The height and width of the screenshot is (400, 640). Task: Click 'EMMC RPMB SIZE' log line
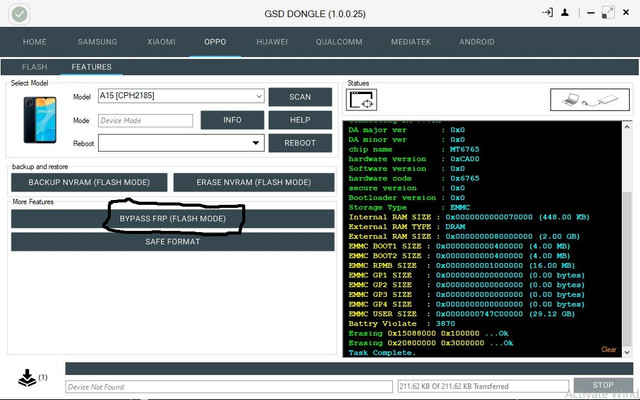461,265
